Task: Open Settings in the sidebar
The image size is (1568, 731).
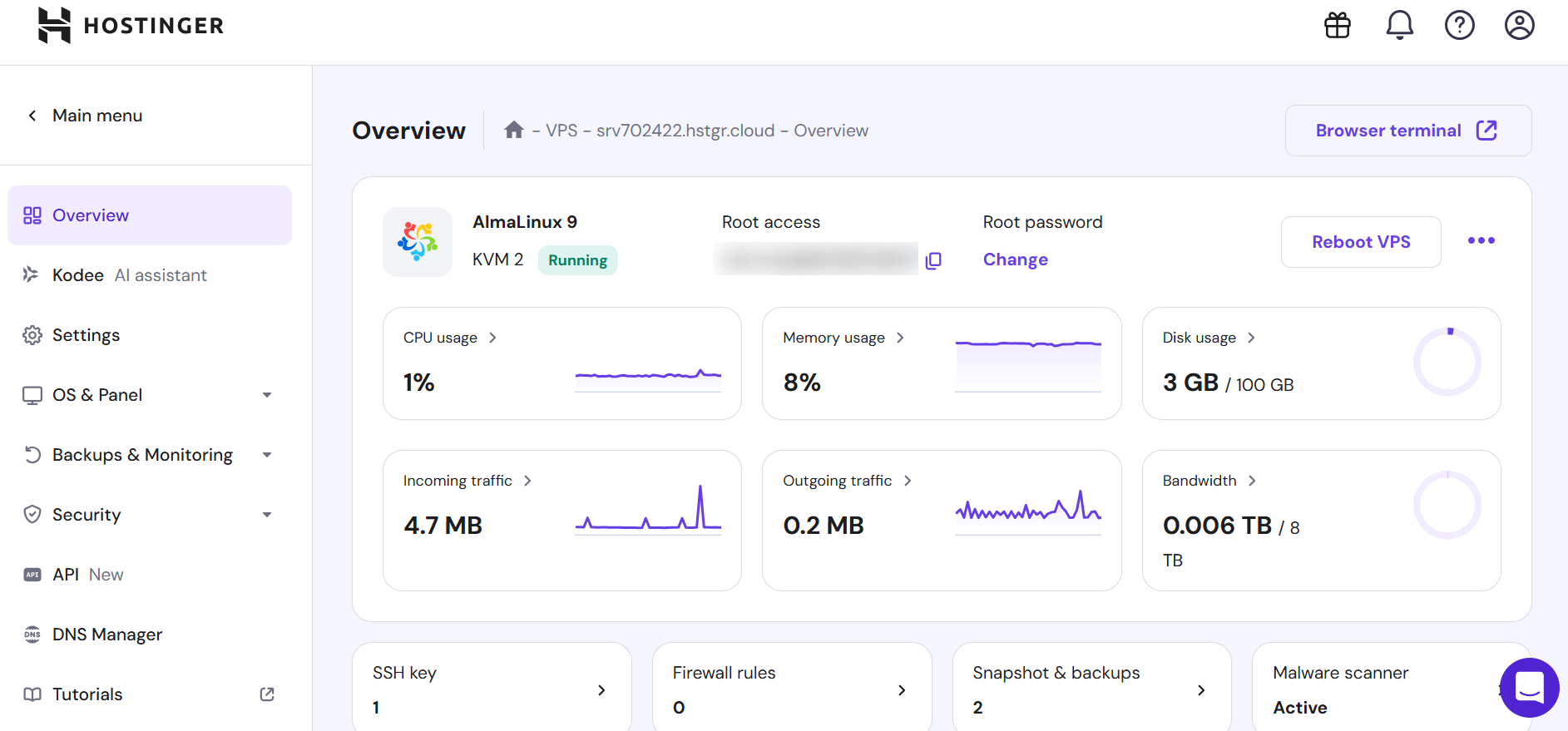Action: click(x=150, y=335)
